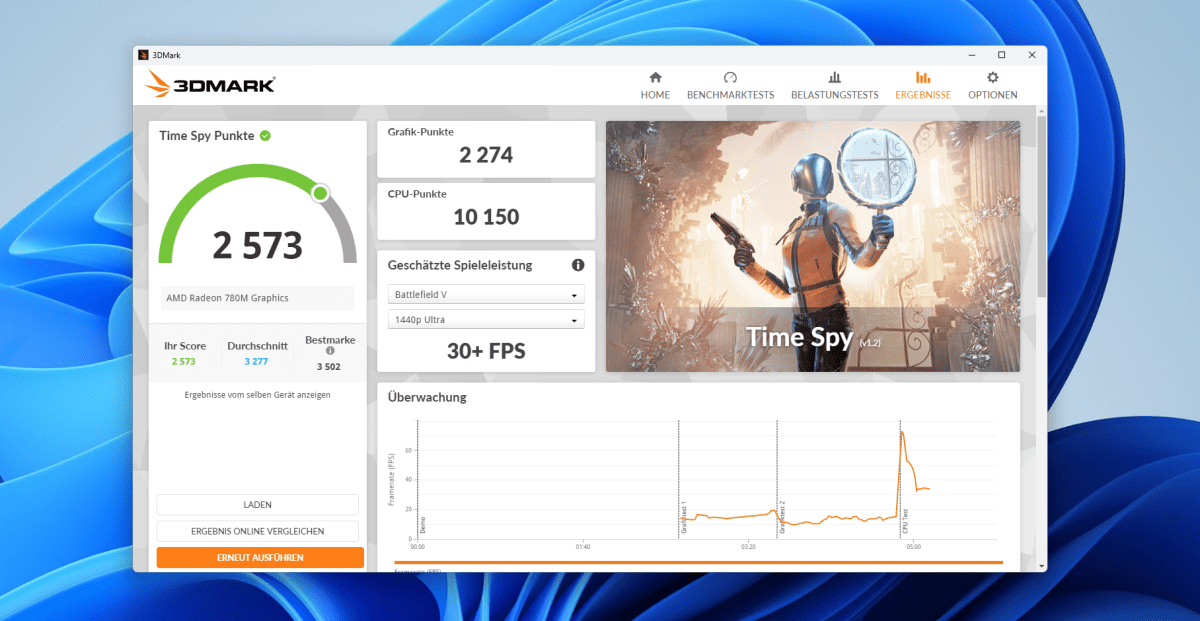The width and height of the screenshot is (1200, 621).
Task: Click the green checkmark beside Time Spy Punkte
Action: click(264, 136)
